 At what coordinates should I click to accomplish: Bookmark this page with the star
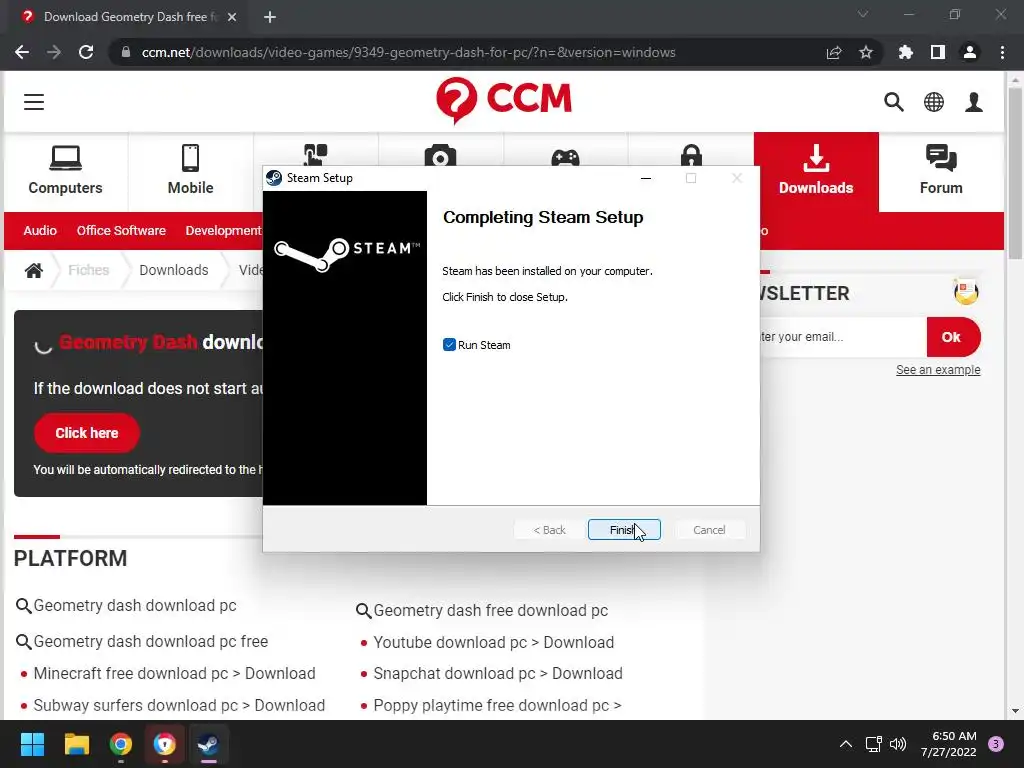pos(865,52)
